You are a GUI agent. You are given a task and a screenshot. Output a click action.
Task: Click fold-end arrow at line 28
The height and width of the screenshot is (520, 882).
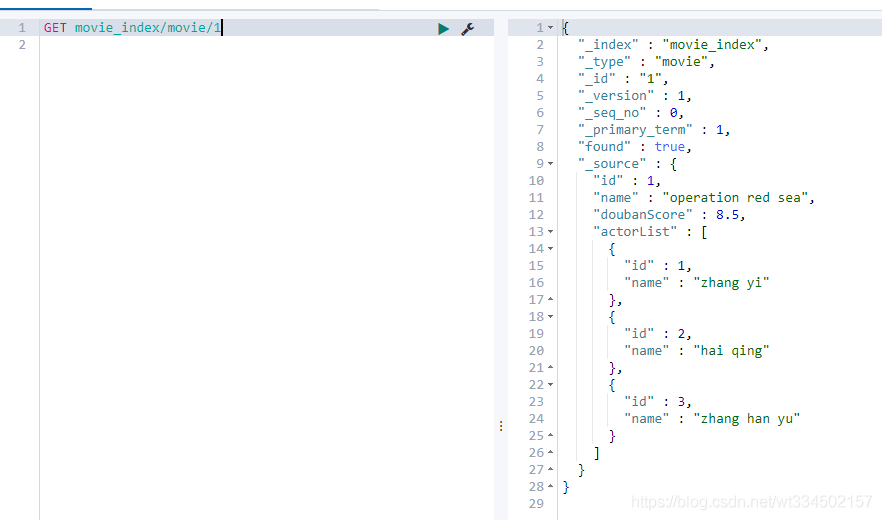[551, 486]
